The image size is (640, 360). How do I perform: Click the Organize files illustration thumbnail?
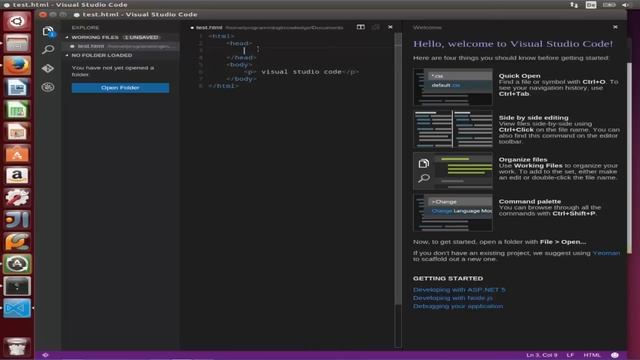pos(453,171)
